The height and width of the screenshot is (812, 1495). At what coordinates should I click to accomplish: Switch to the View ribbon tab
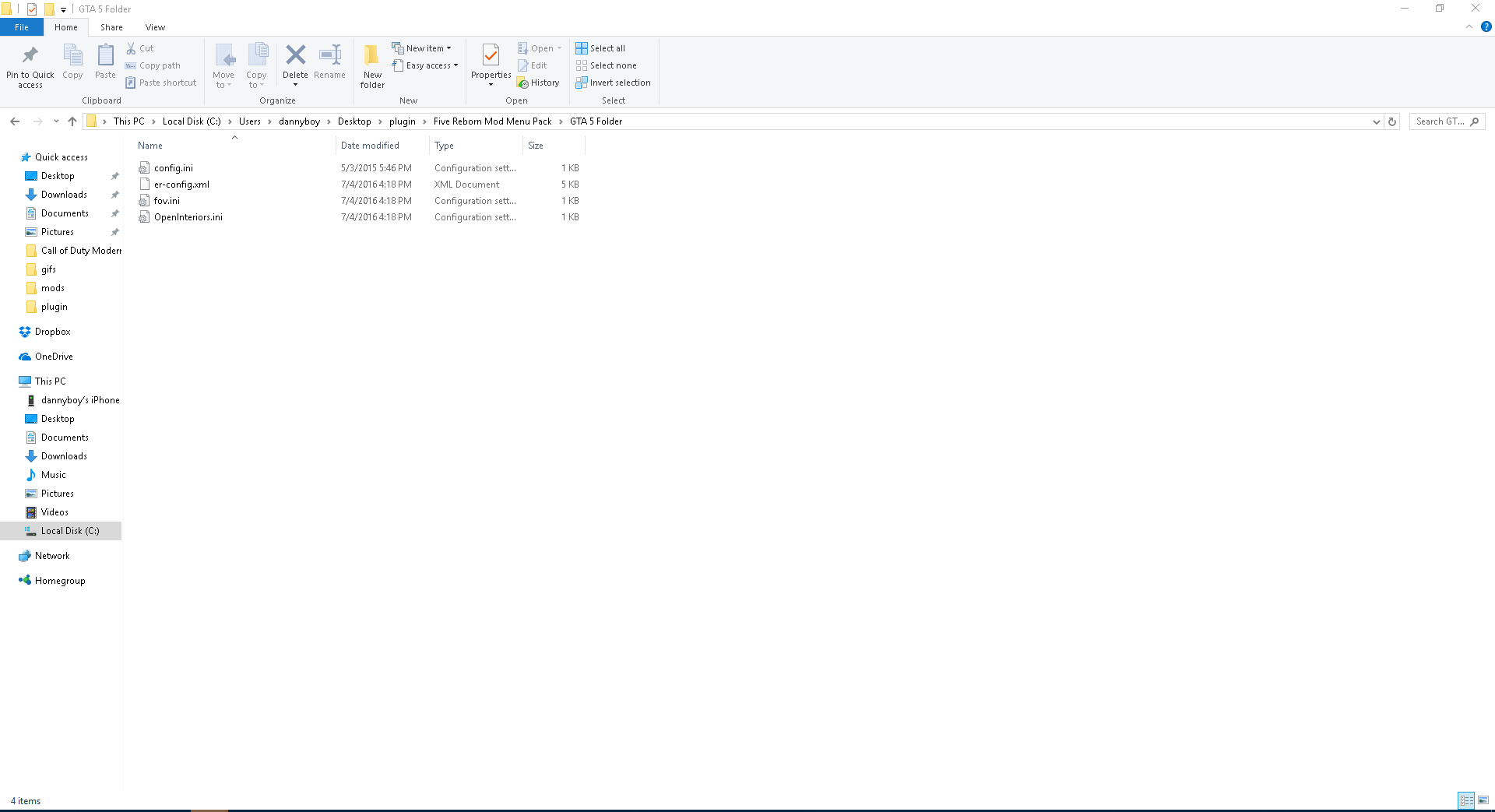155,27
